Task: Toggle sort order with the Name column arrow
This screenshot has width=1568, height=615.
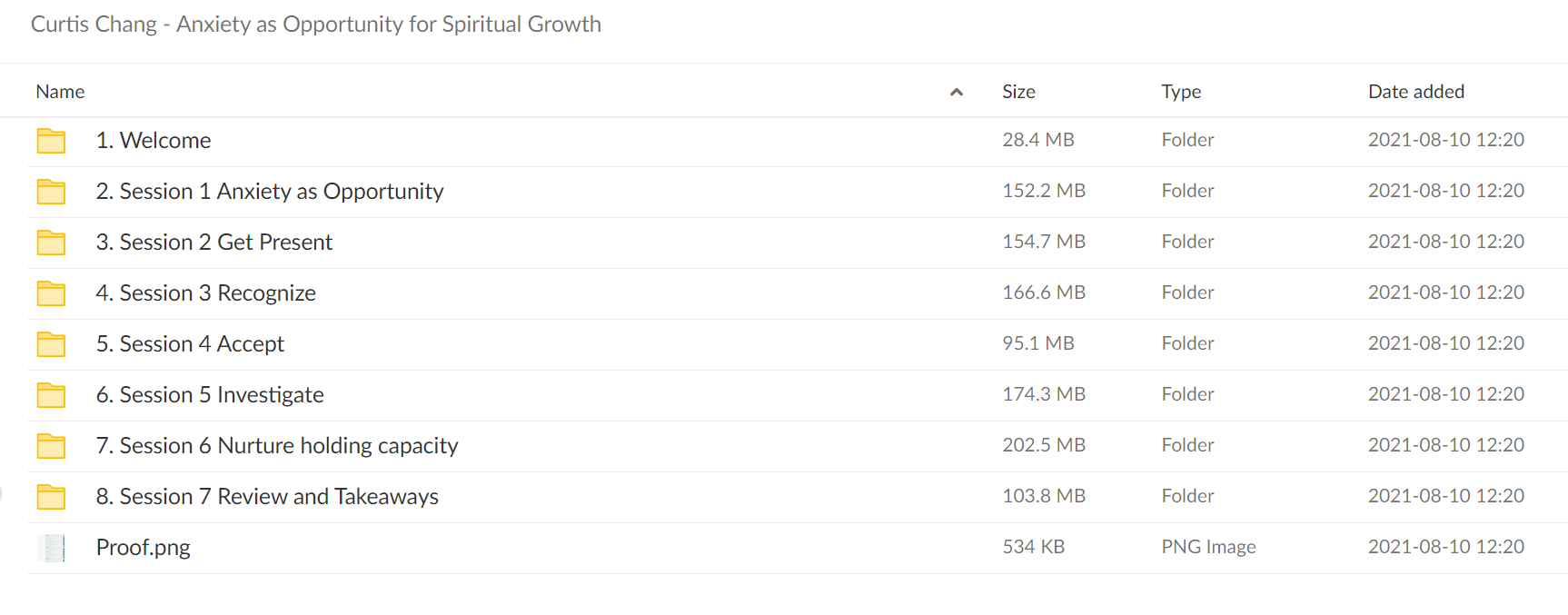Action: pyautogui.click(x=956, y=92)
